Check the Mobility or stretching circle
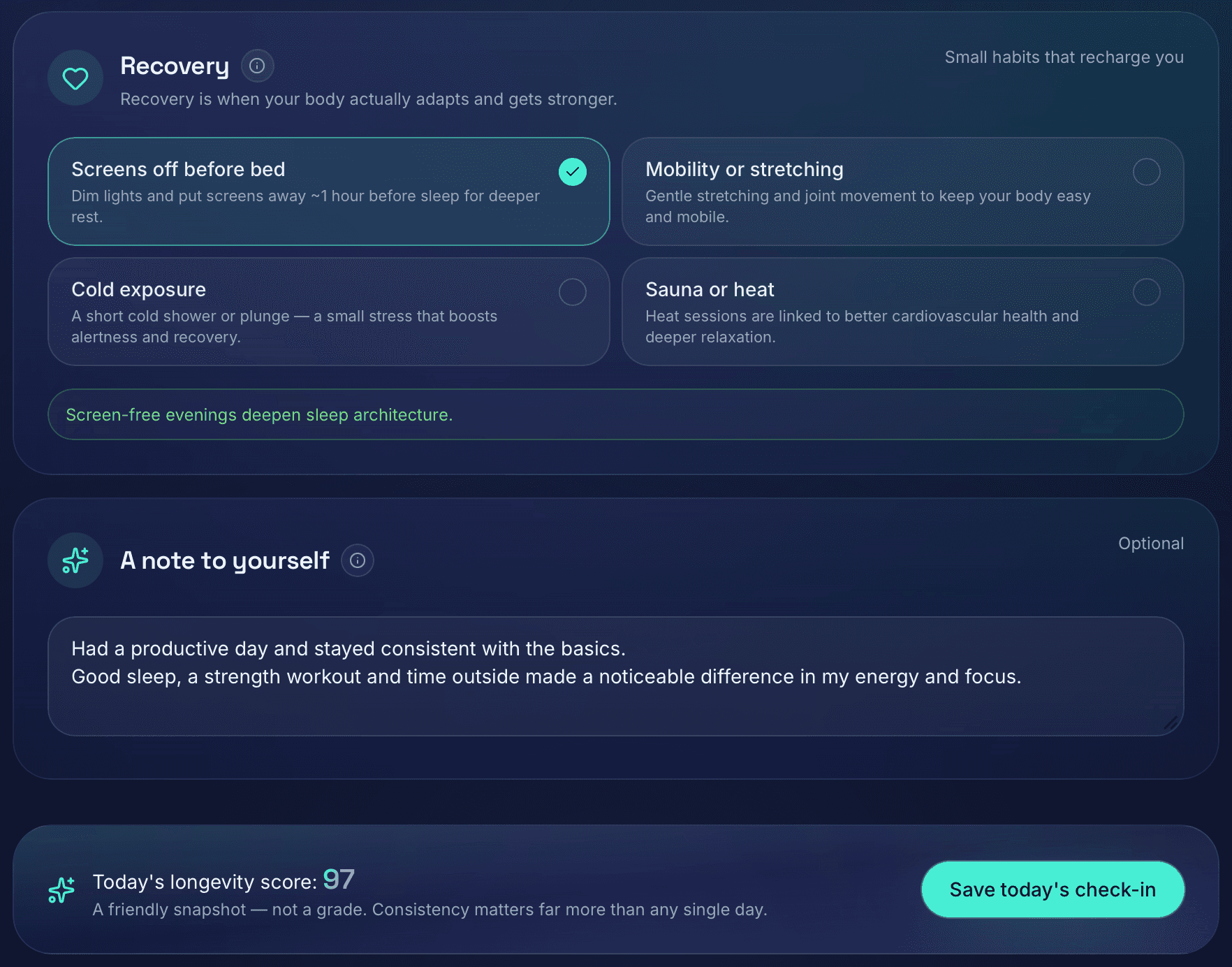Viewport: 1232px width, 967px height. 1147,172
